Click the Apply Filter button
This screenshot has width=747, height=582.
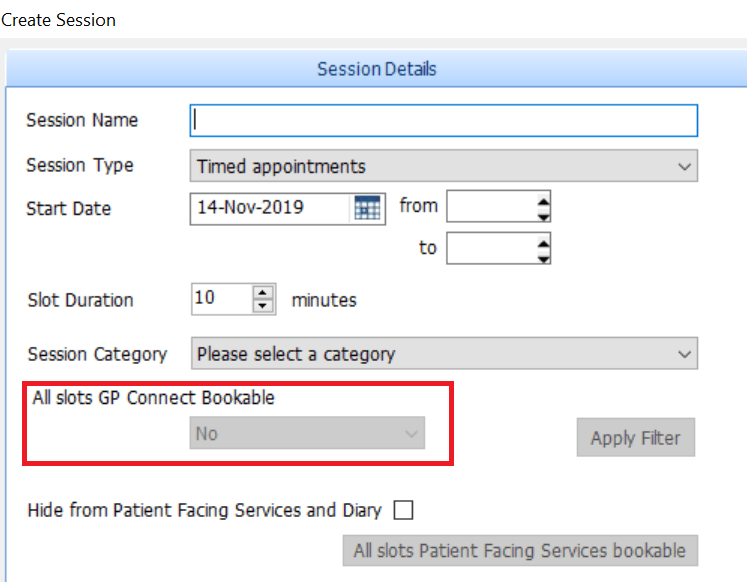[x=635, y=438]
